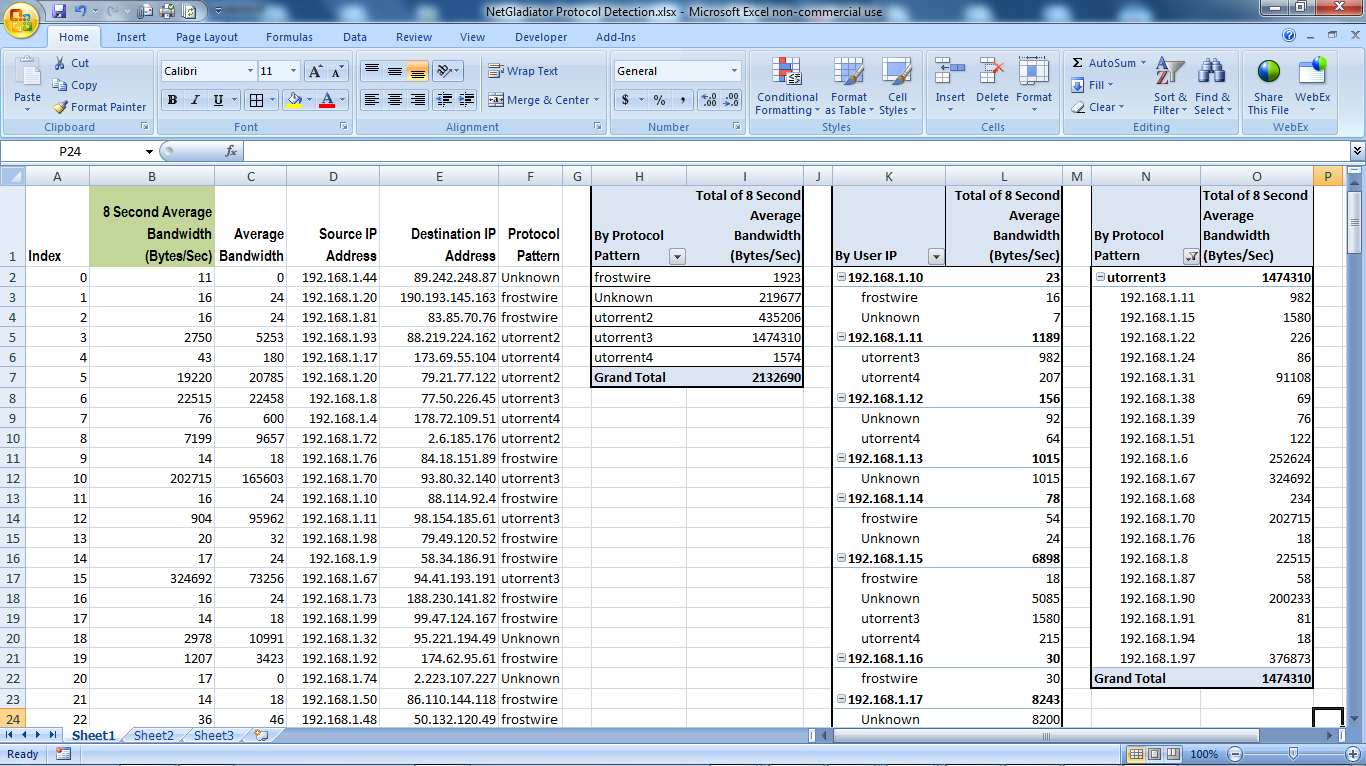Open the By User IP filter dropdown
The width and height of the screenshot is (1366, 766).
coord(936,256)
